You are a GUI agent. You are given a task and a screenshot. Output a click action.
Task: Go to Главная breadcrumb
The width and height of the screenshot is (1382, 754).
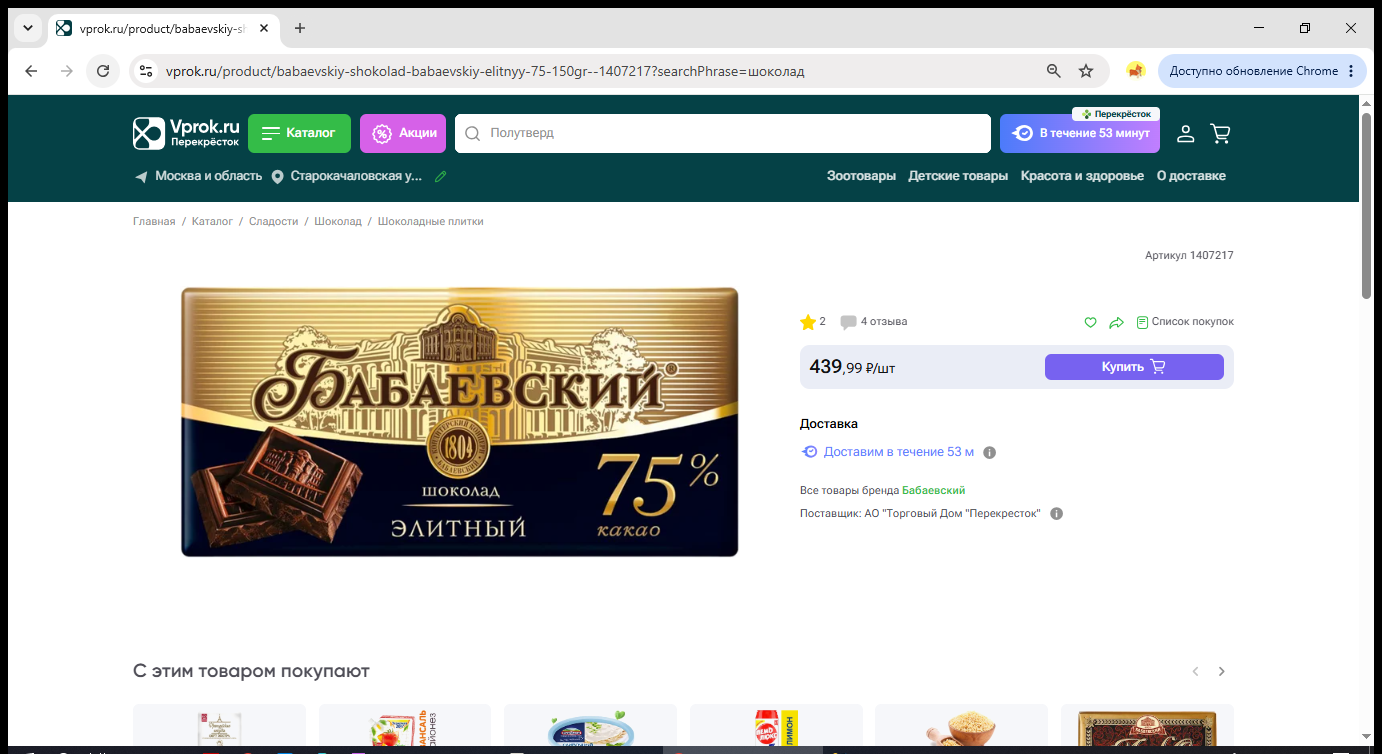[154, 222]
